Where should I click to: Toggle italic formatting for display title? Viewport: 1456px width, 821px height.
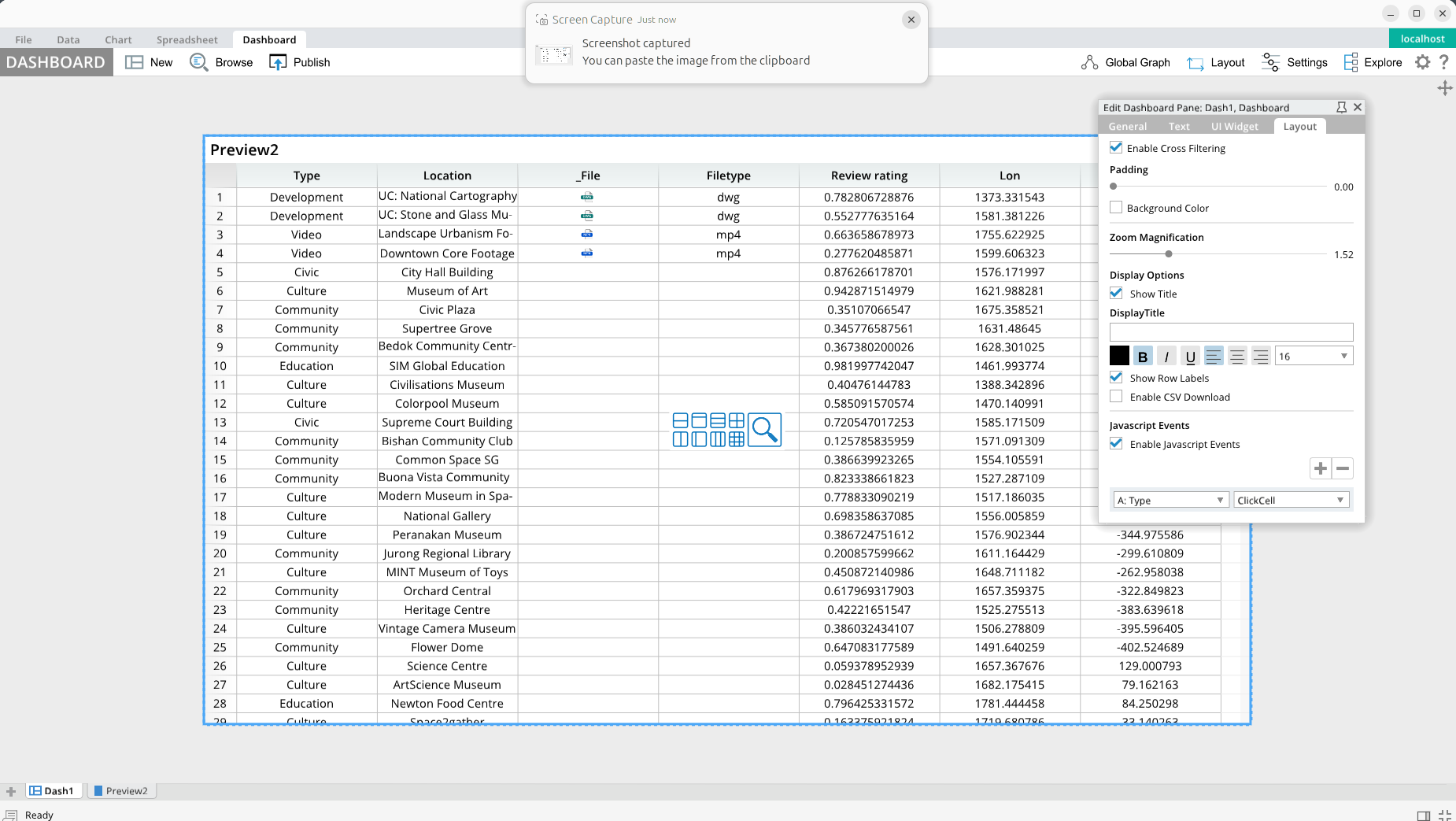pos(1166,357)
